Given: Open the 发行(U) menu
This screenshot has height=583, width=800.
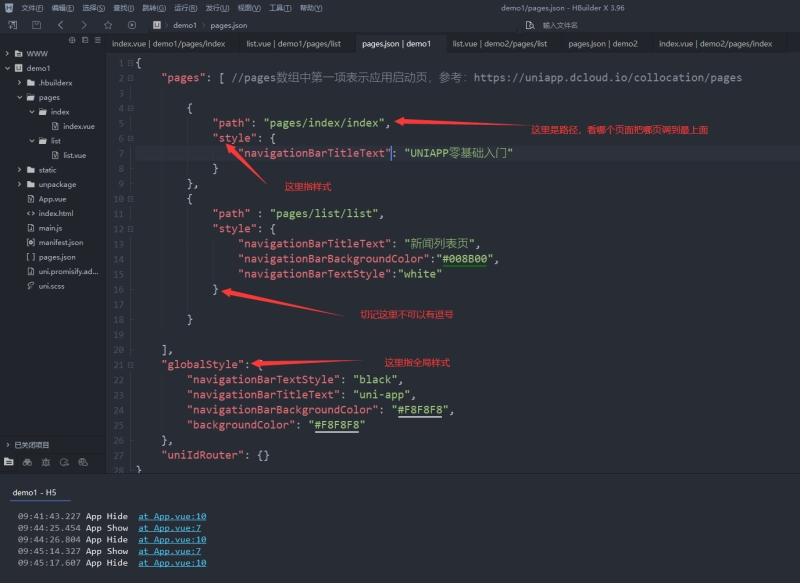Looking at the screenshot, I should [217, 8].
